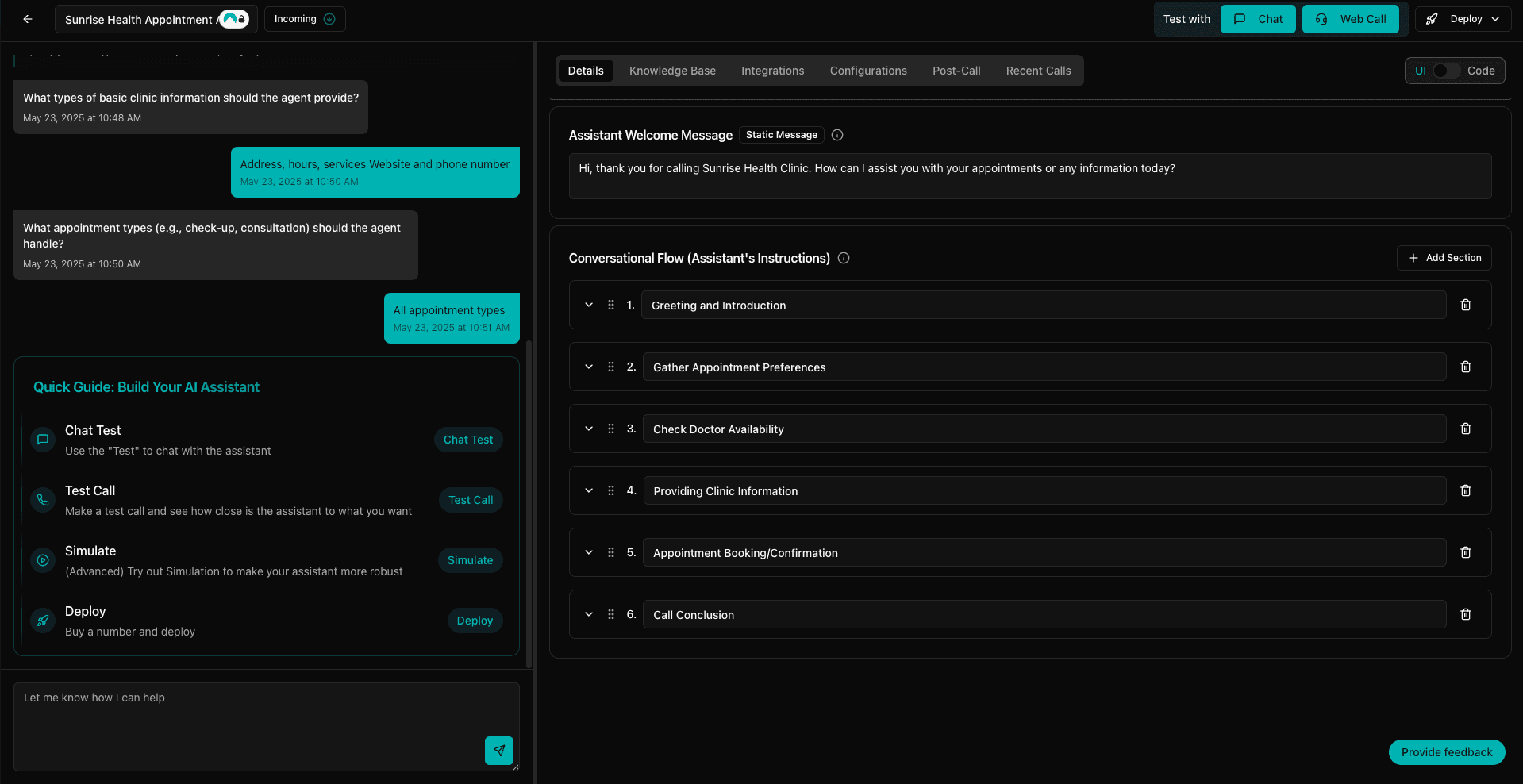Click the chat input field
Screen dimensions: 1523x784
[238, 714]
